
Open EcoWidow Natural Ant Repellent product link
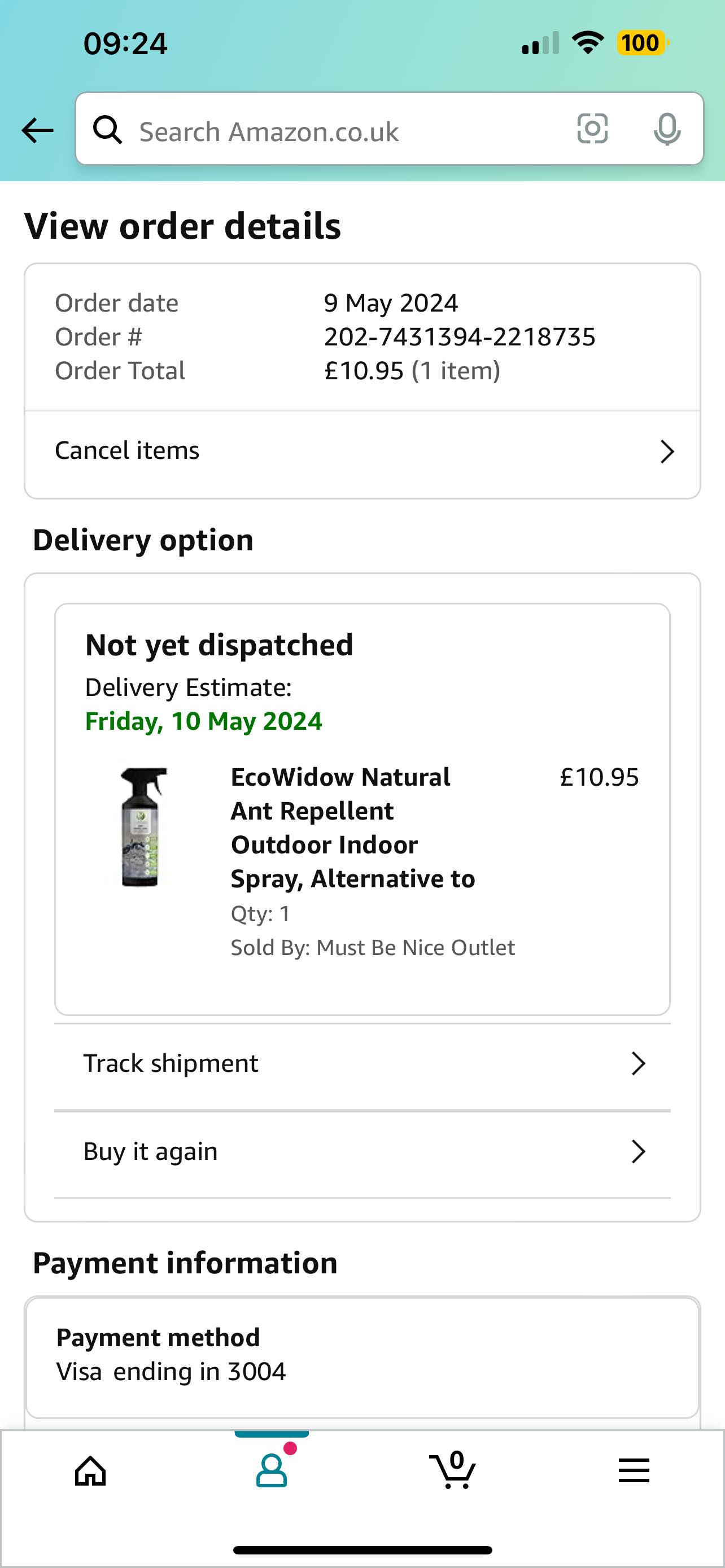pos(352,827)
